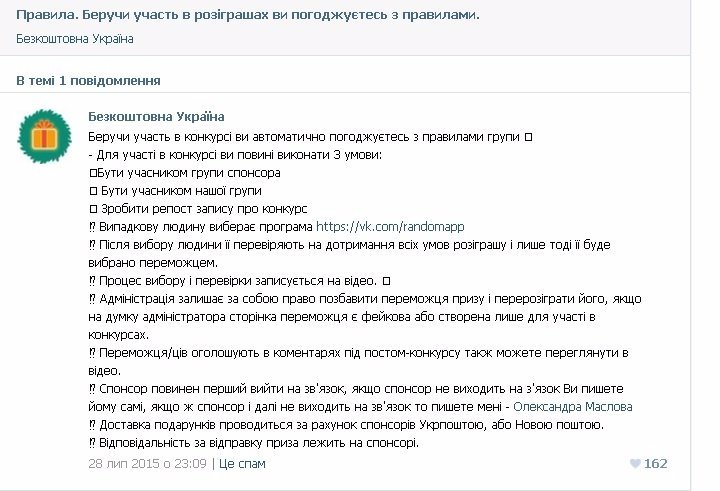
Task: Click the square symbol before "Зробити репост"
Action: tap(92, 209)
